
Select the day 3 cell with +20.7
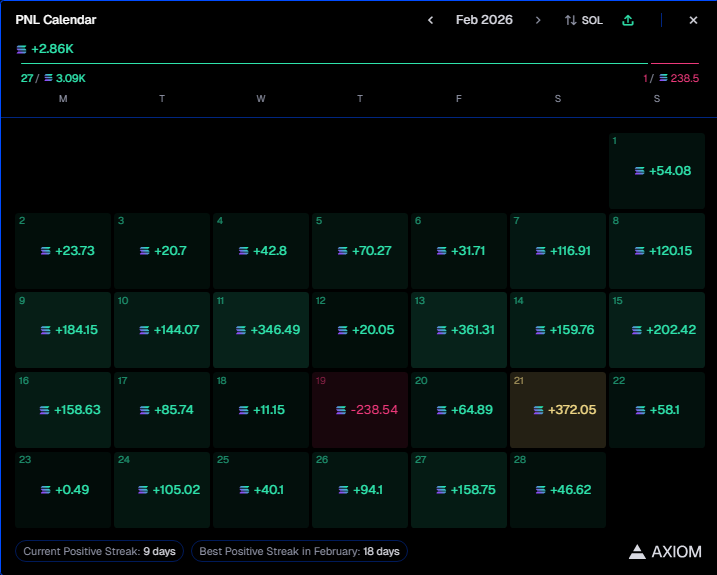point(162,251)
